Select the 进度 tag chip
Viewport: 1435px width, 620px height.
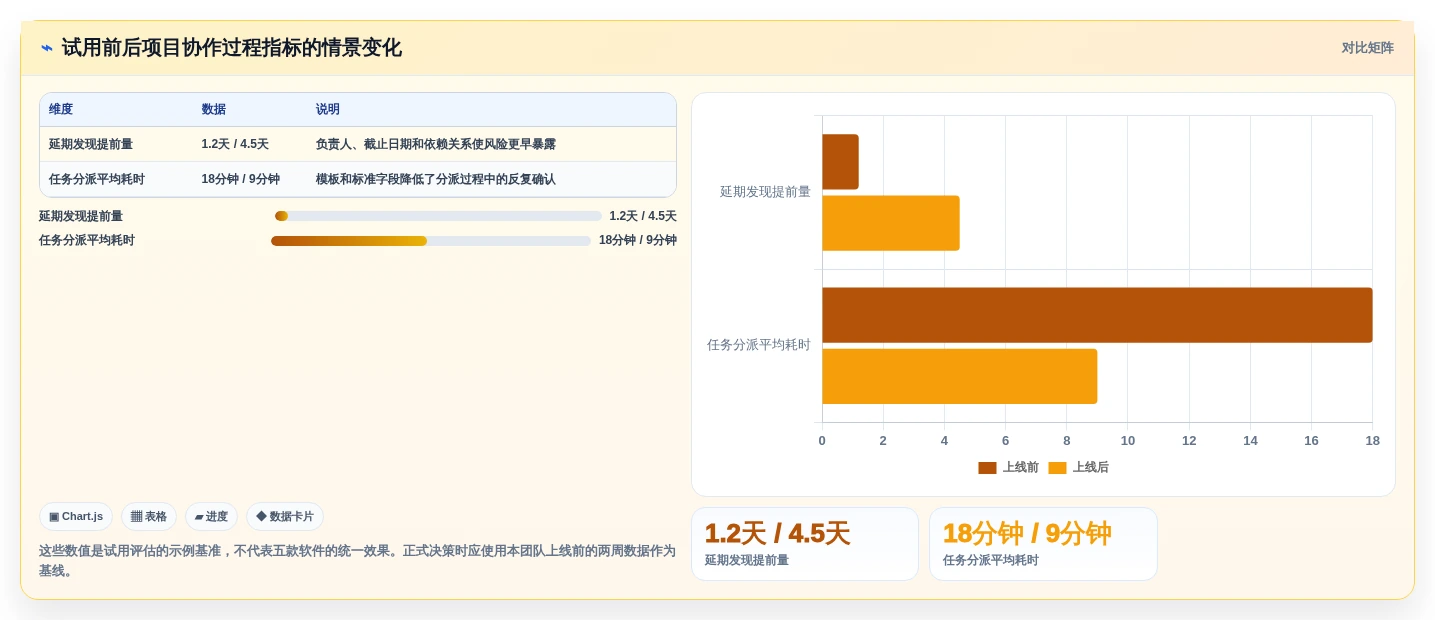click(x=211, y=517)
